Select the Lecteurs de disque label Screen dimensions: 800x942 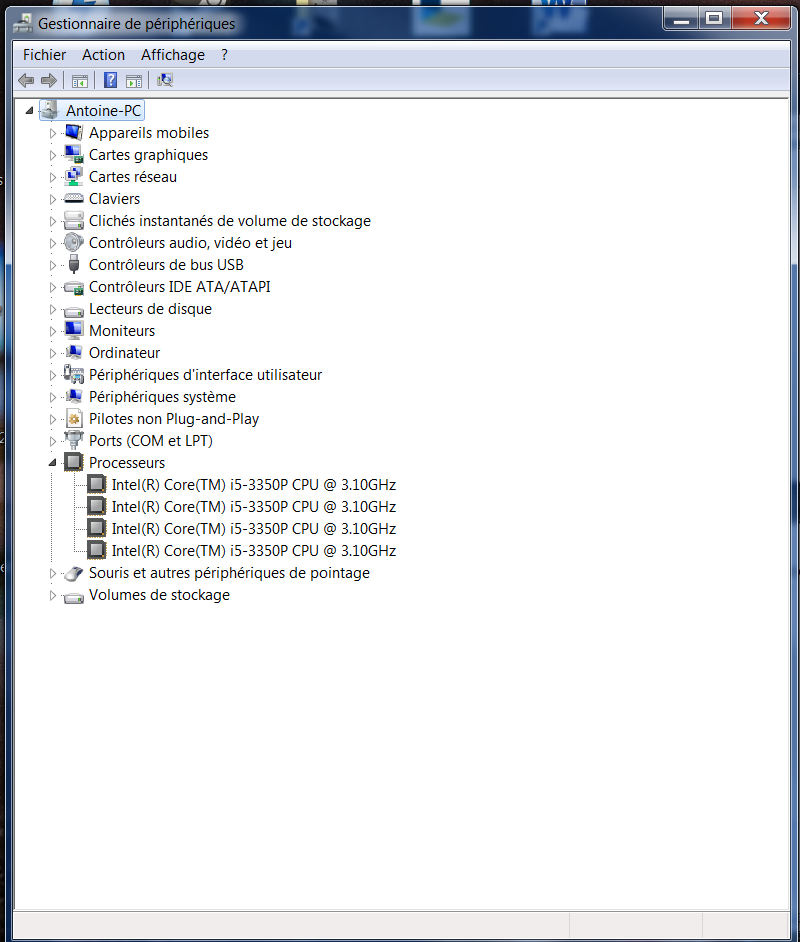coord(150,309)
